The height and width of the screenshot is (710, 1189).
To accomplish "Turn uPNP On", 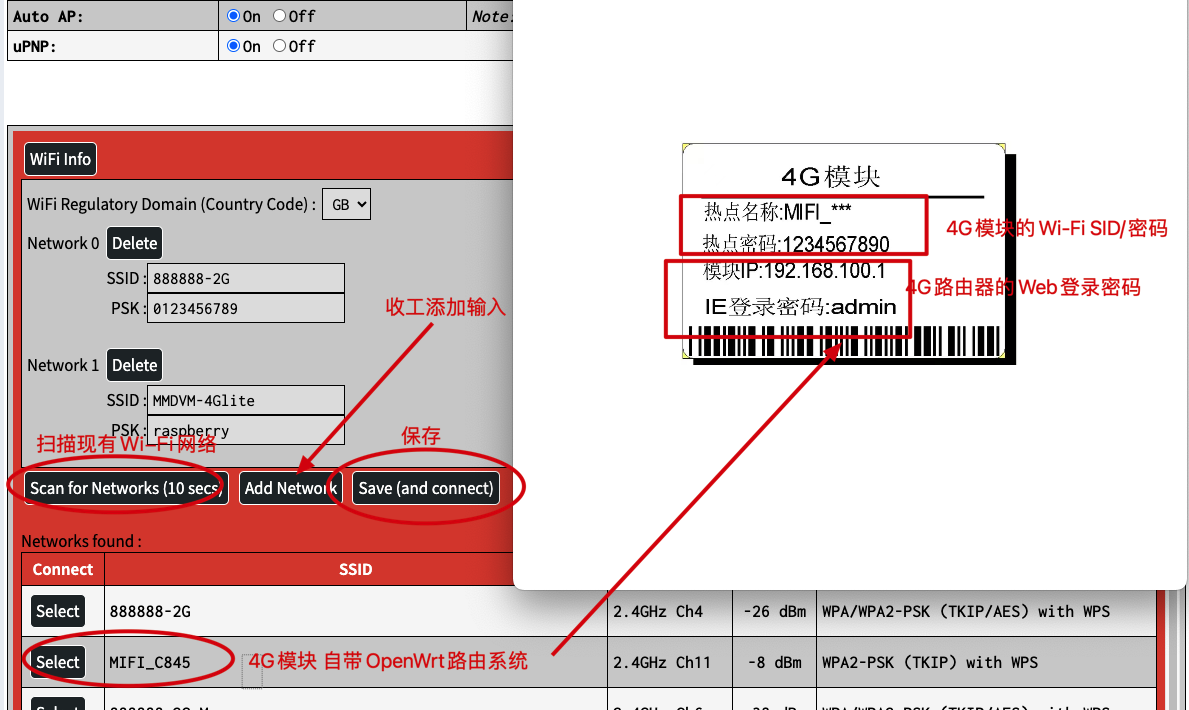I will pyautogui.click(x=234, y=46).
